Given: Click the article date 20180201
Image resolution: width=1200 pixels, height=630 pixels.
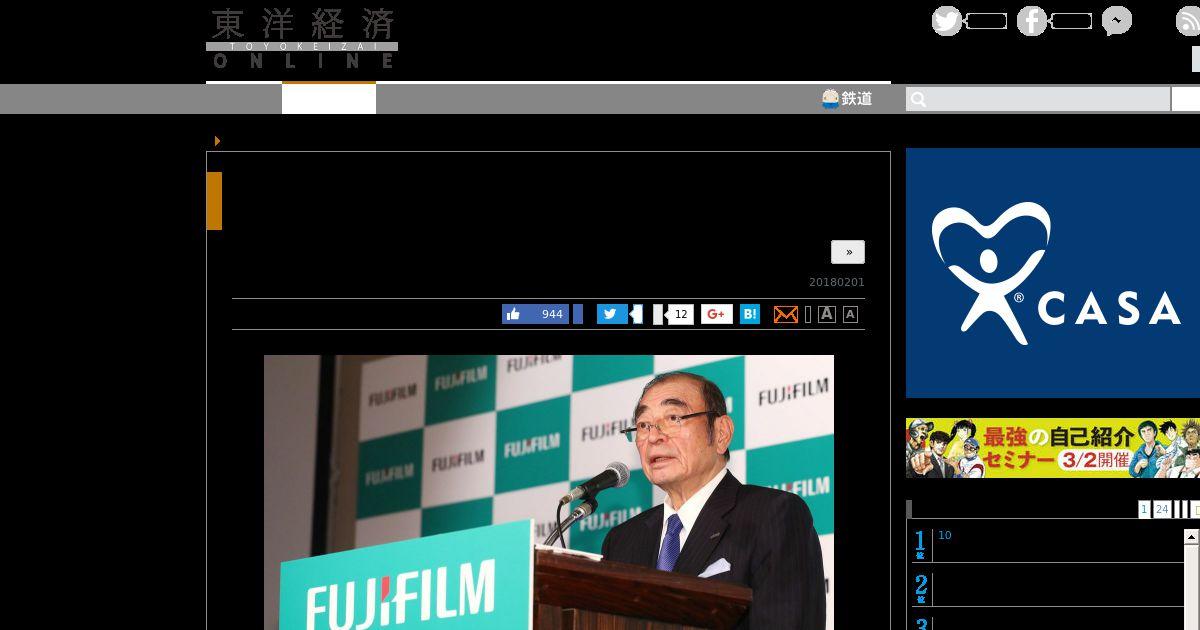Looking at the screenshot, I should (x=837, y=282).
